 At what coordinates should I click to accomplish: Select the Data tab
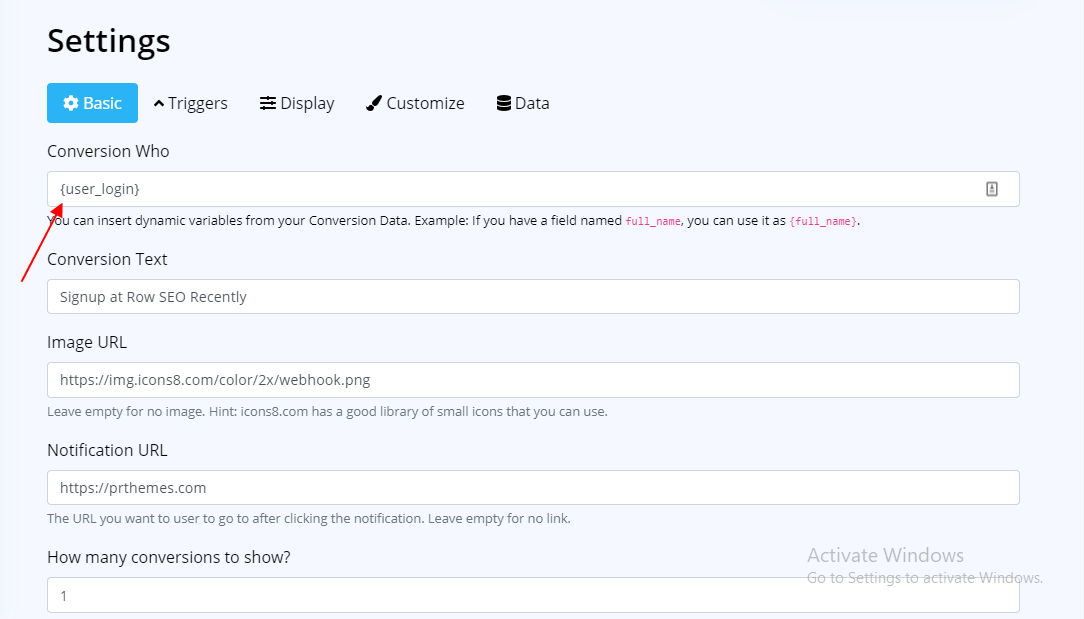point(523,103)
